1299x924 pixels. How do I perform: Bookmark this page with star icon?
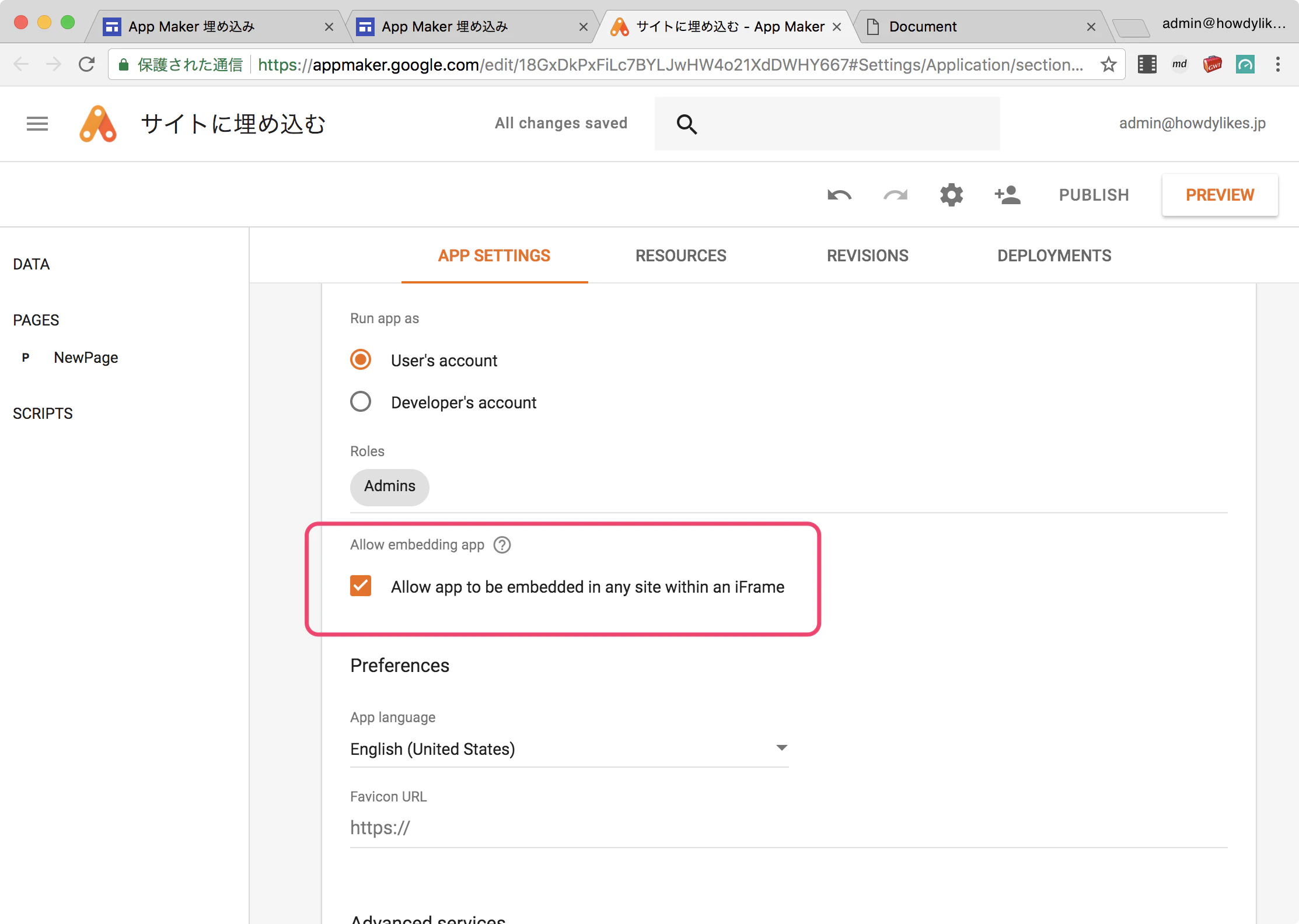pos(1108,64)
